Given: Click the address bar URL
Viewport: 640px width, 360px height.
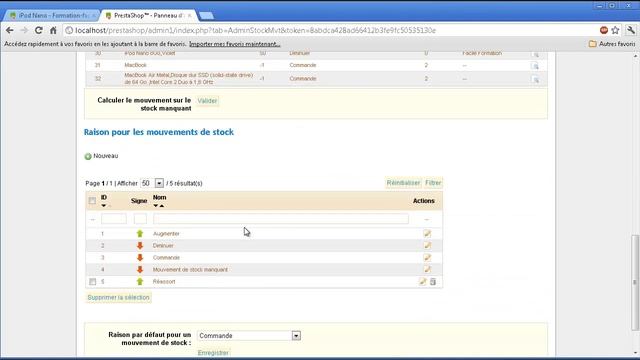Looking at the screenshot, I should pos(256,30).
